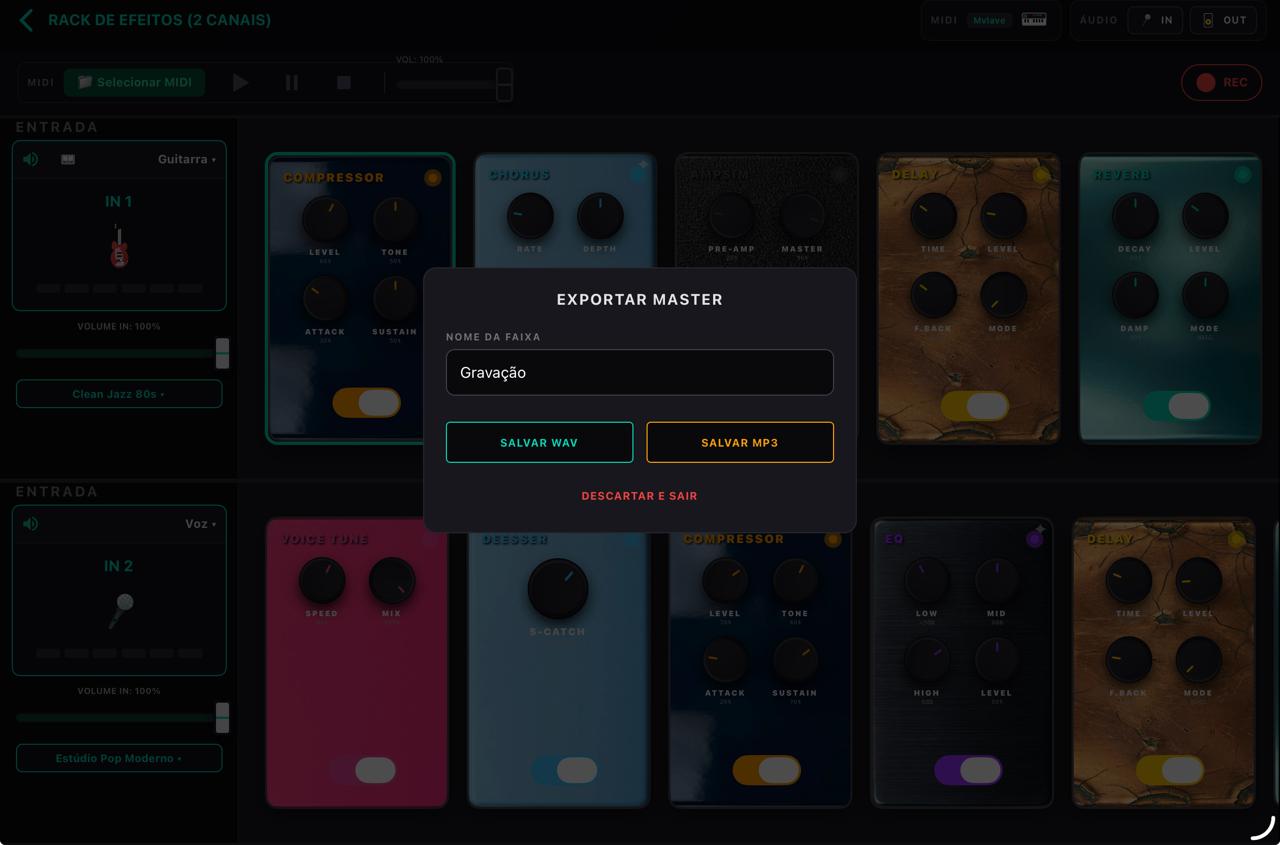Click the Nome da Faixa label

[x=493, y=337]
